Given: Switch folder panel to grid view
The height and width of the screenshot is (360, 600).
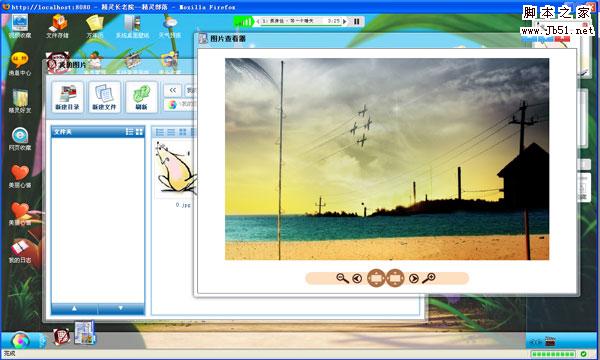Looking at the screenshot, I should click(x=139, y=132).
